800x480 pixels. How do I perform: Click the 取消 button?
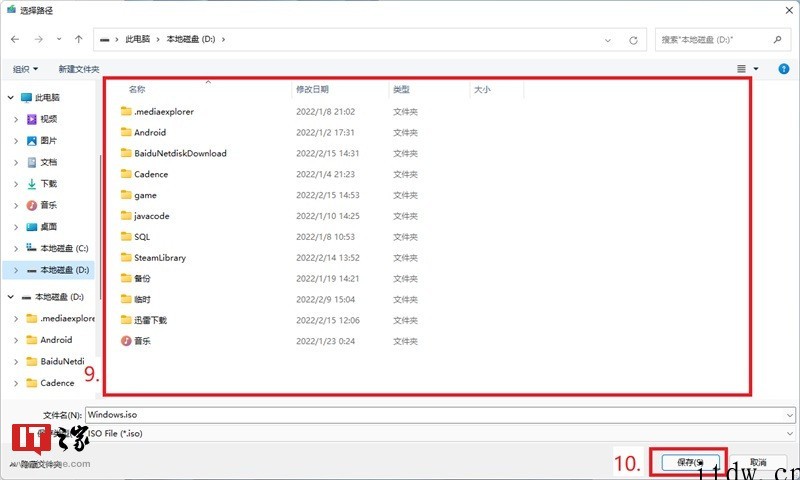(757, 462)
